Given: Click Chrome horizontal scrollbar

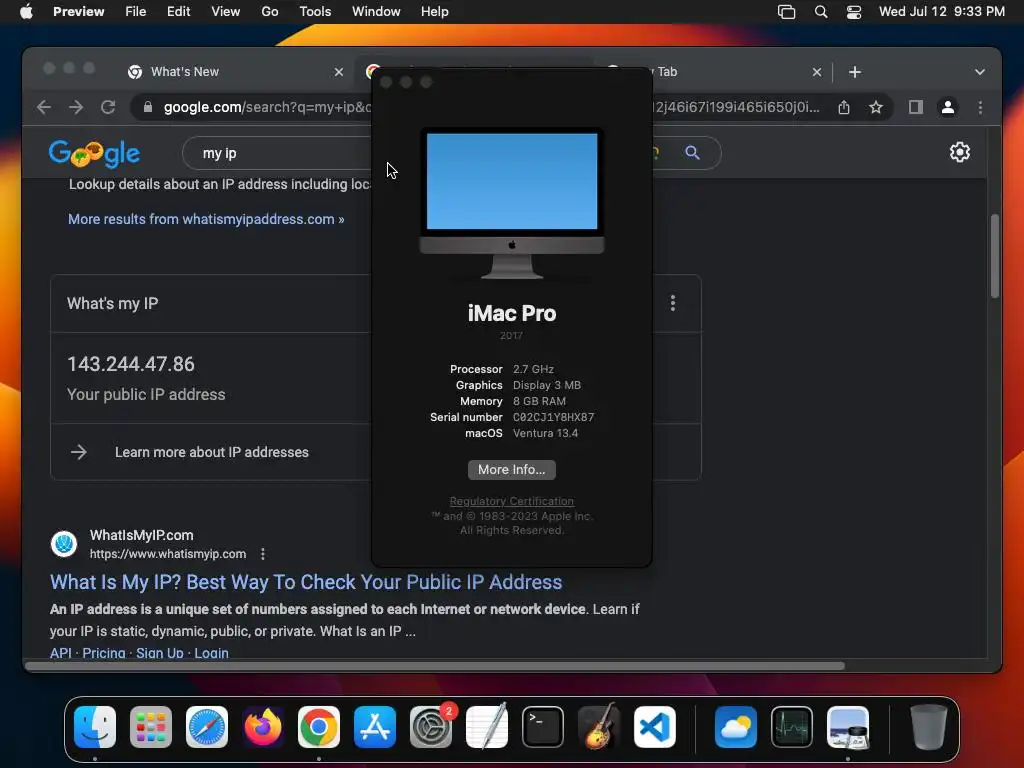Looking at the screenshot, I should (435, 666).
